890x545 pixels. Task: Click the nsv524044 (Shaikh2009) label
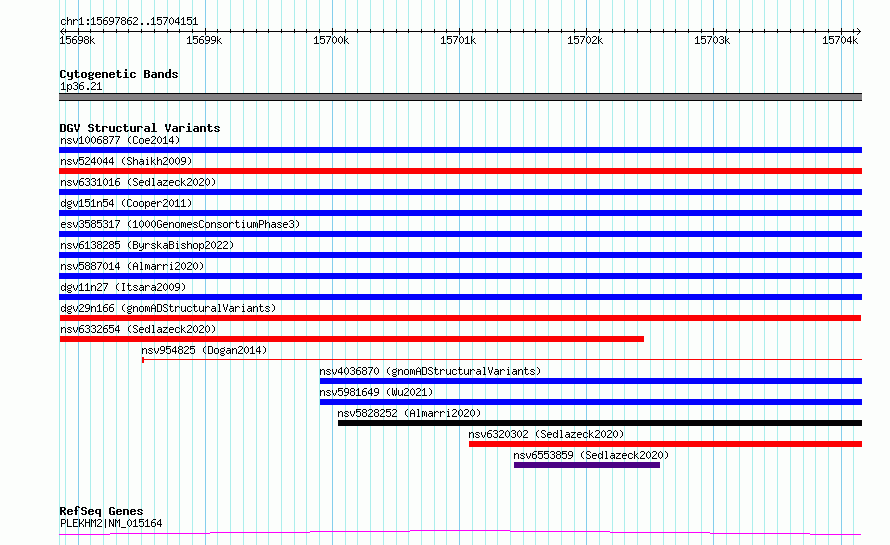click(x=126, y=161)
